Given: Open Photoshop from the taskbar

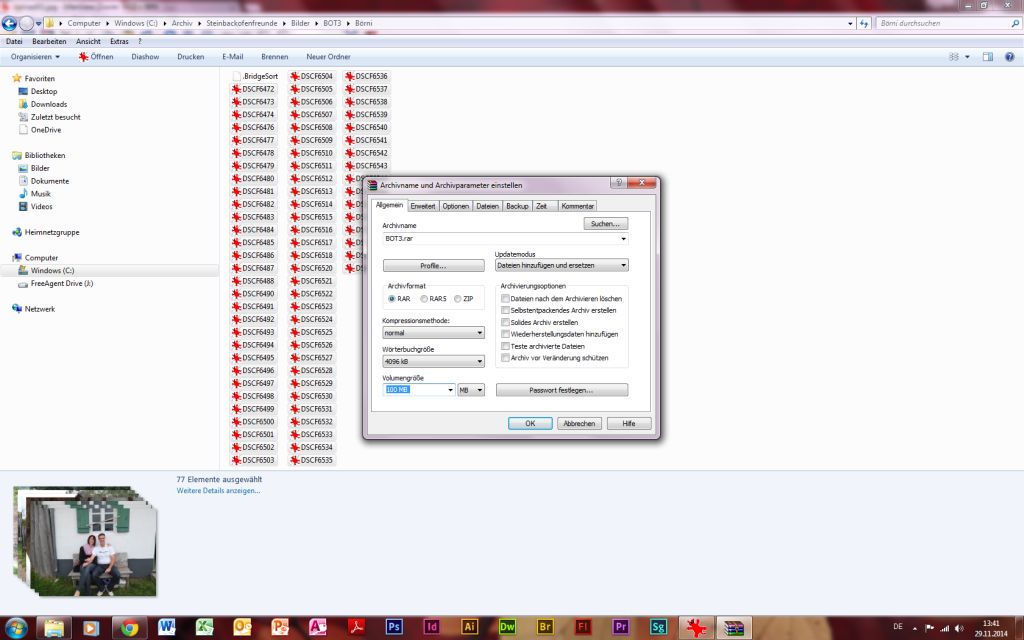Looking at the screenshot, I should [x=394, y=629].
